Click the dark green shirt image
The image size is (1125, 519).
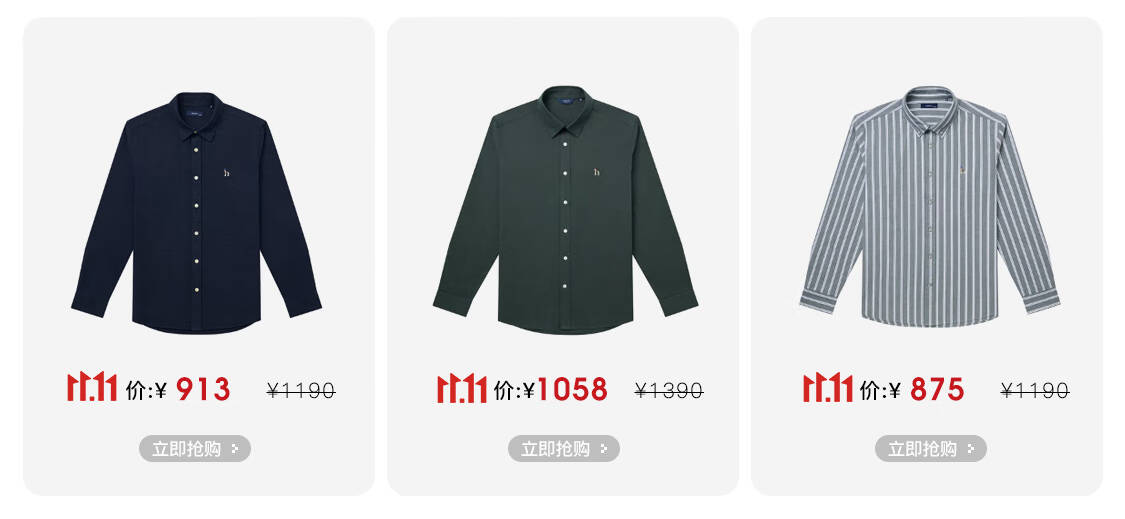[565, 210]
